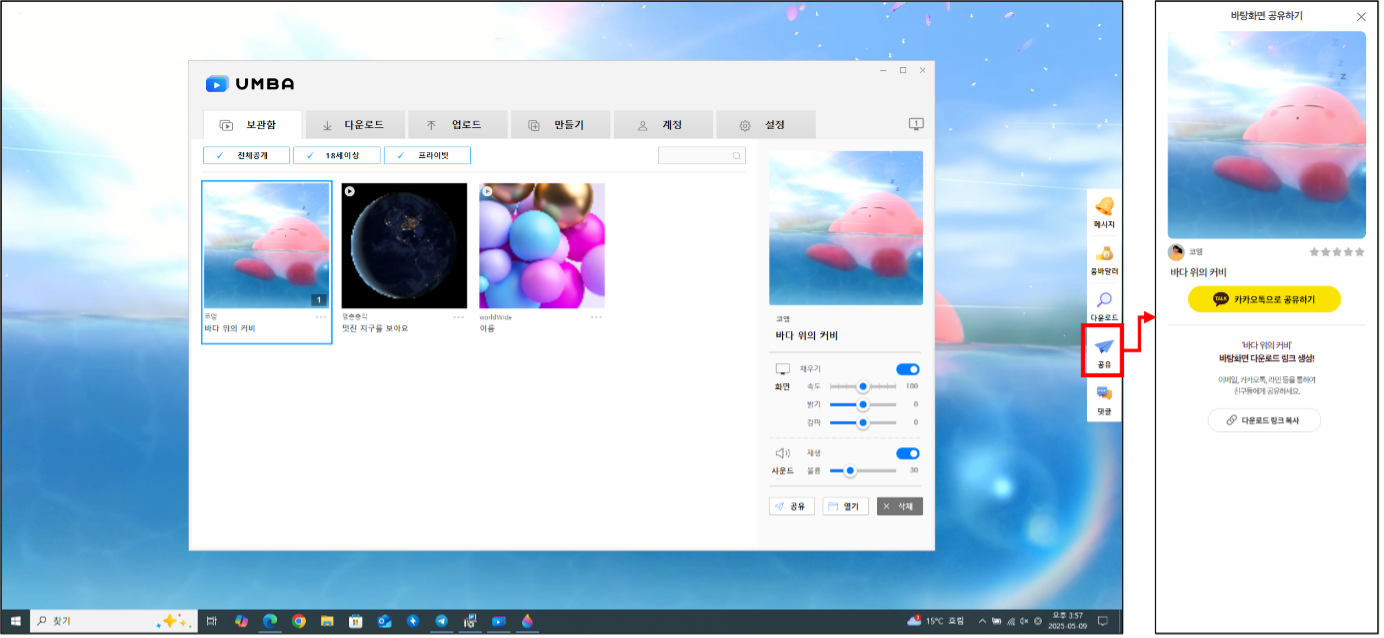Close the 바탕화면 공유하기 panel
Image resolution: width=1384 pixels, height=638 pixels.
point(1360,16)
